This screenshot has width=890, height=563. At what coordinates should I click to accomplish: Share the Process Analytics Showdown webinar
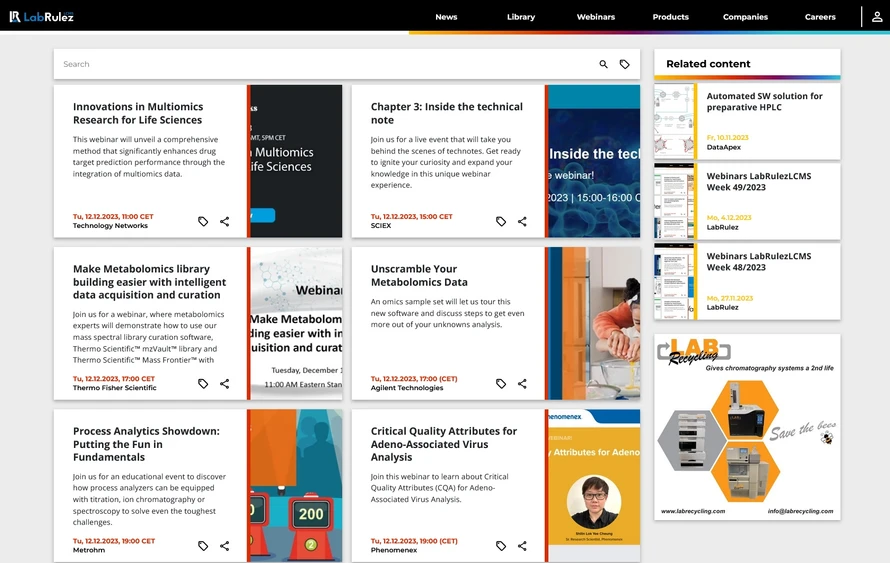(225, 546)
